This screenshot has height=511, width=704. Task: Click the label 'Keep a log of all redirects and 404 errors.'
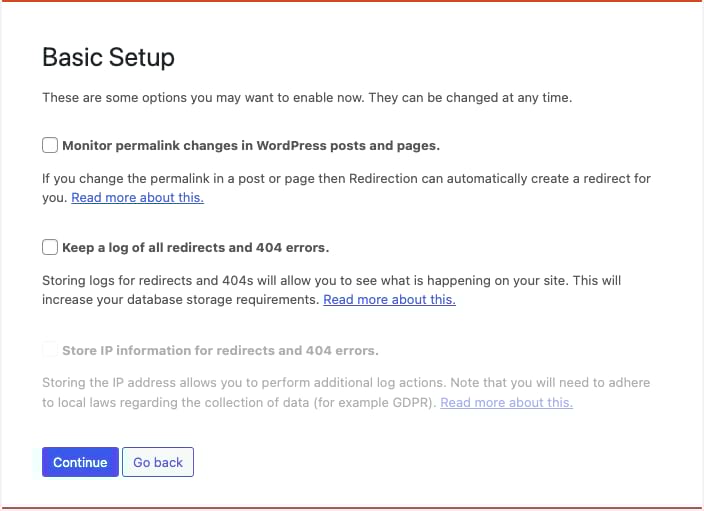196,247
